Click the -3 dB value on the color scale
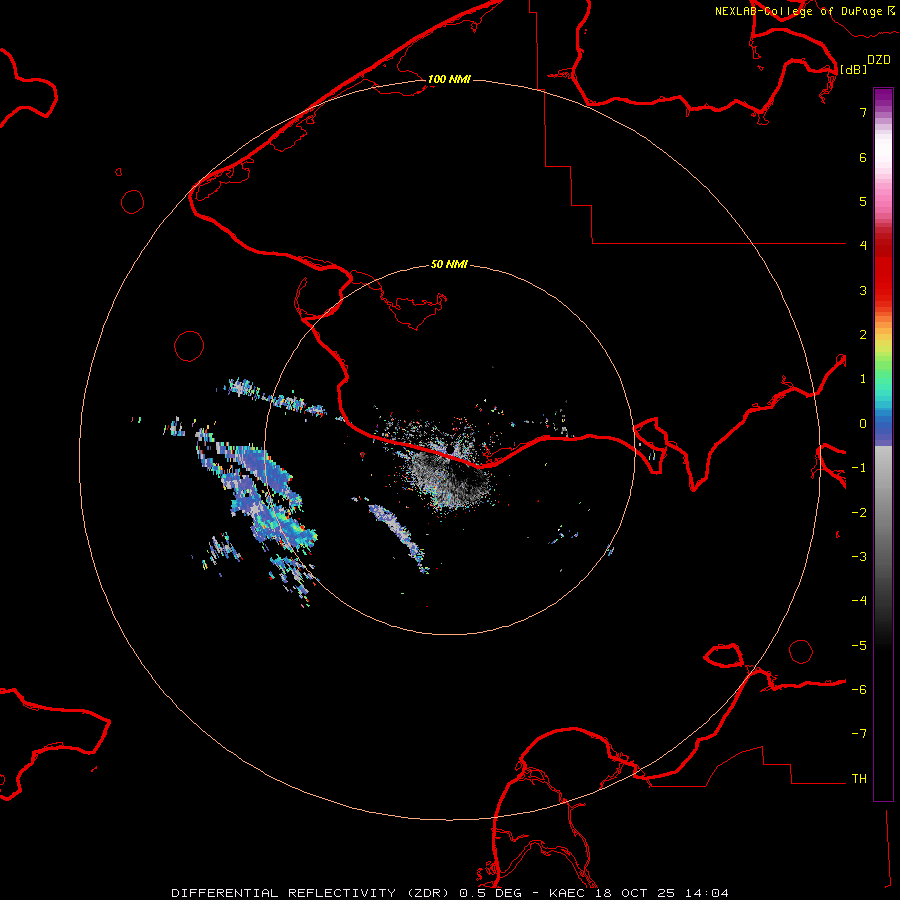 tap(859, 557)
